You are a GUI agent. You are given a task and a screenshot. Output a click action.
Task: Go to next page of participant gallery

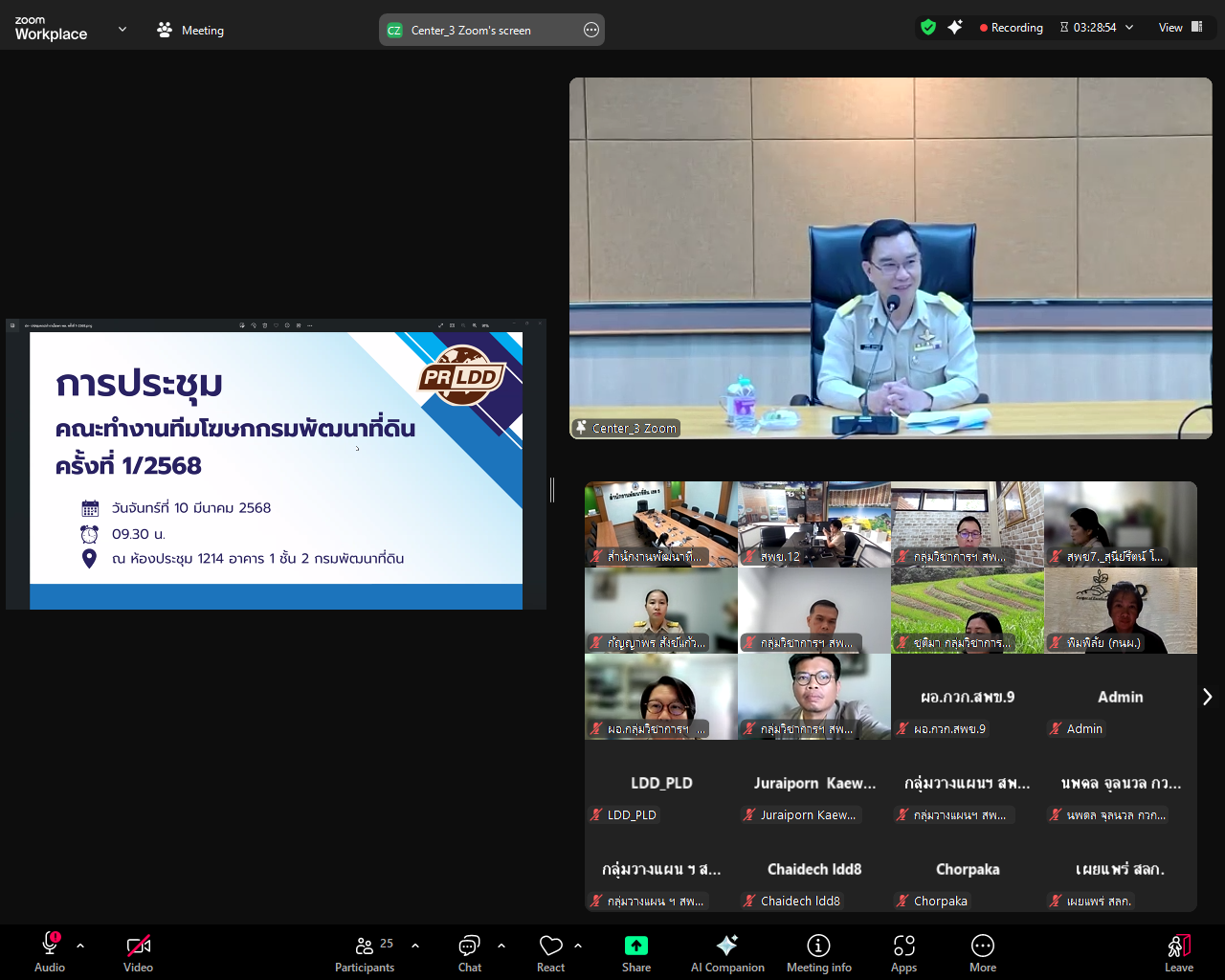(1207, 697)
